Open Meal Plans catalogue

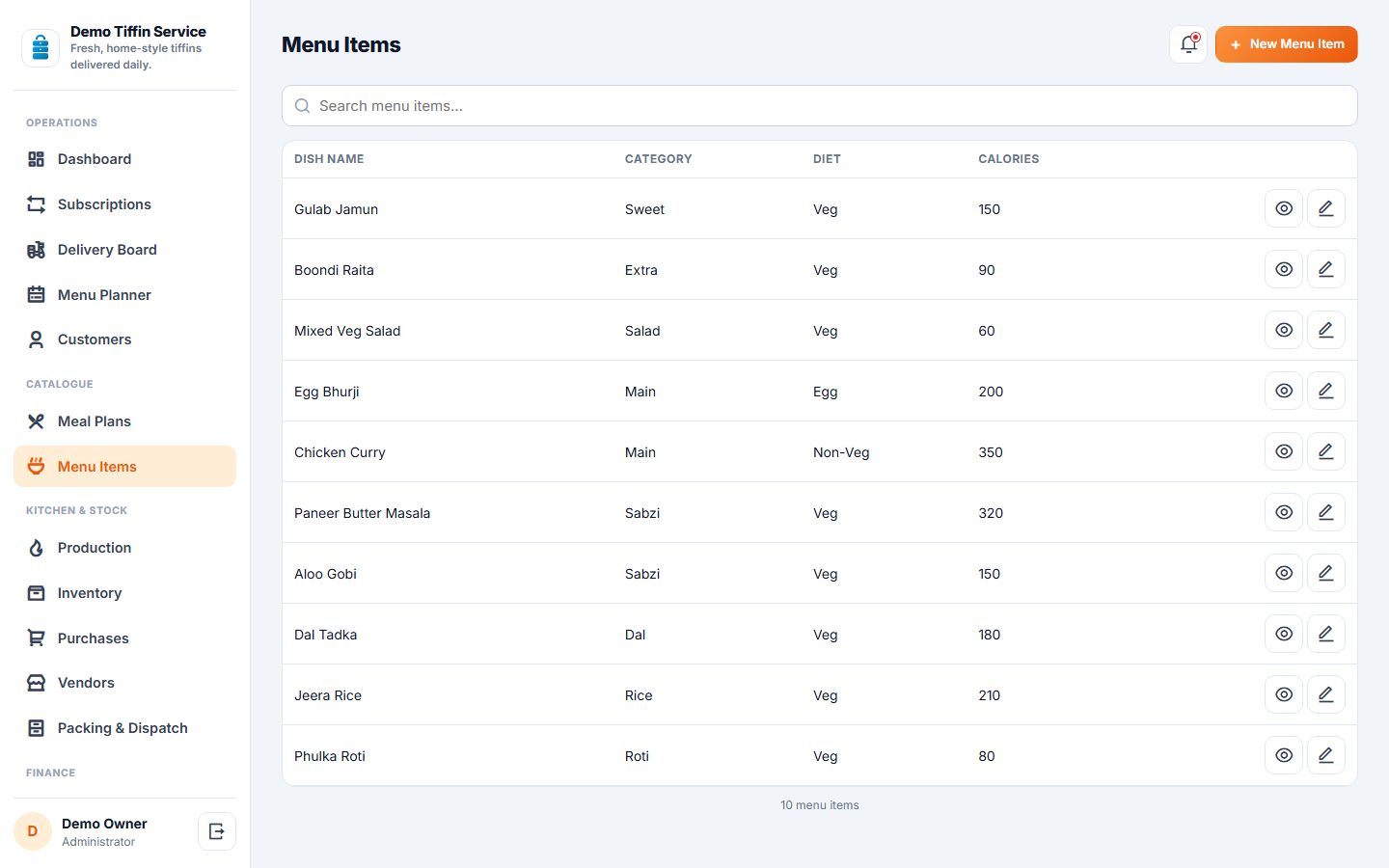pos(124,421)
